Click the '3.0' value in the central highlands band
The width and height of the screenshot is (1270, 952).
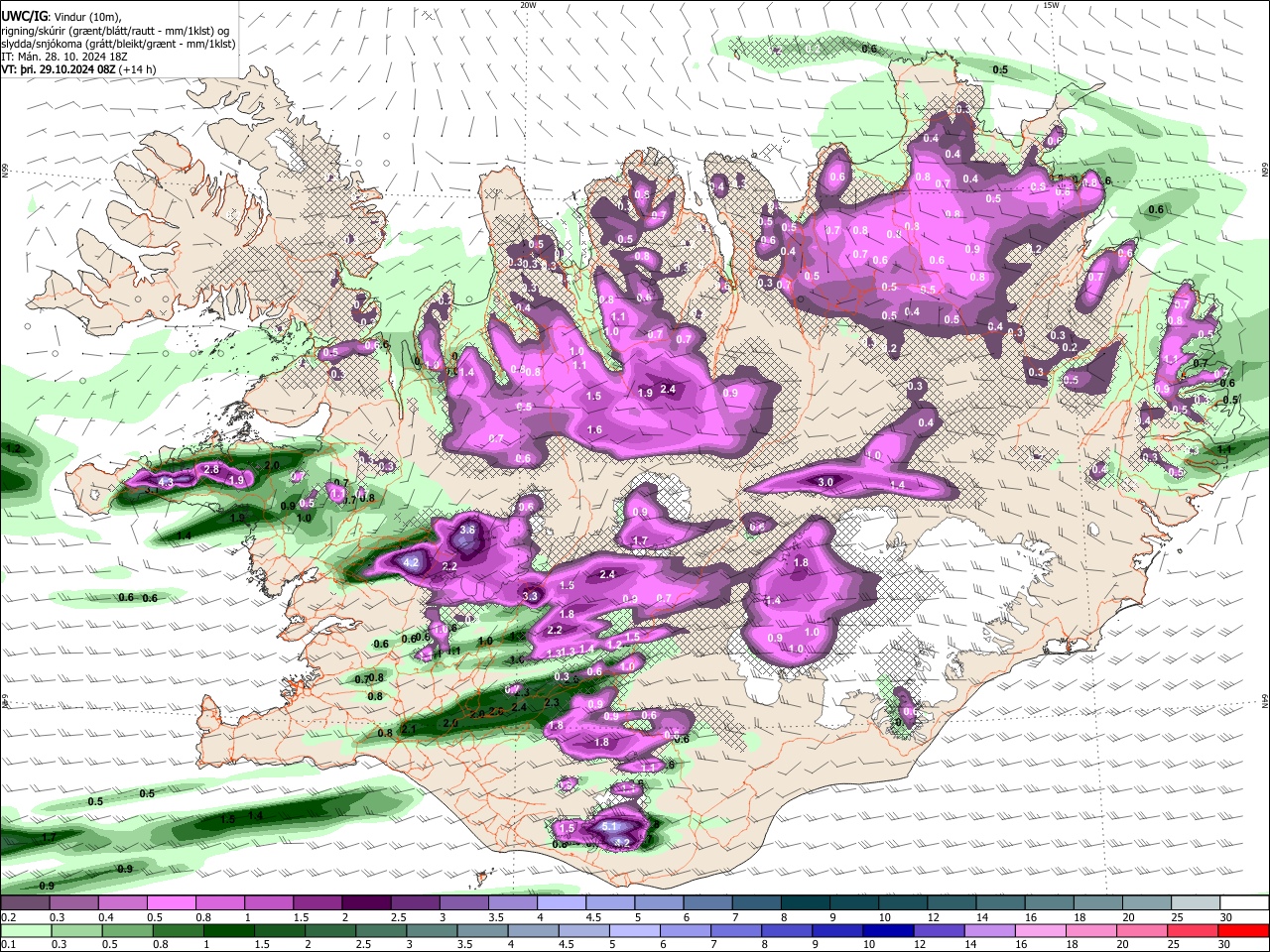pos(825,482)
